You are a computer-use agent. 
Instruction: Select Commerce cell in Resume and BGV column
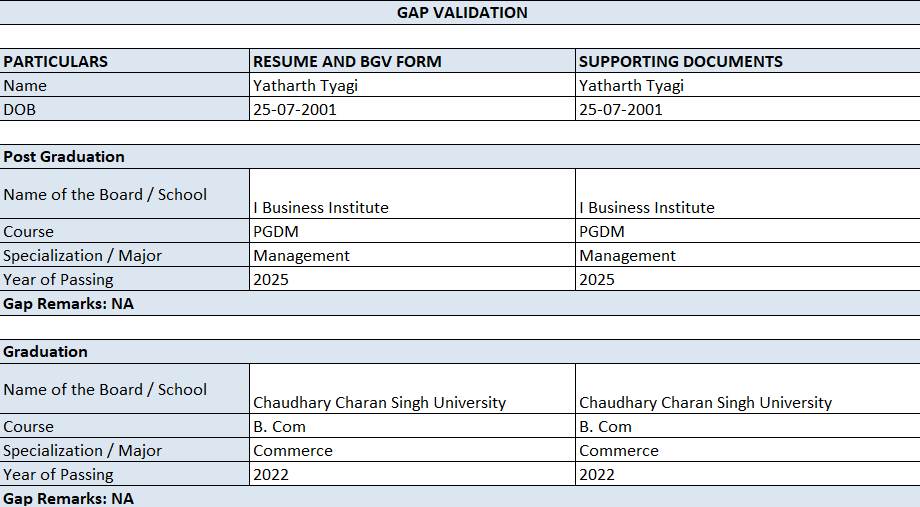(293, 451)
